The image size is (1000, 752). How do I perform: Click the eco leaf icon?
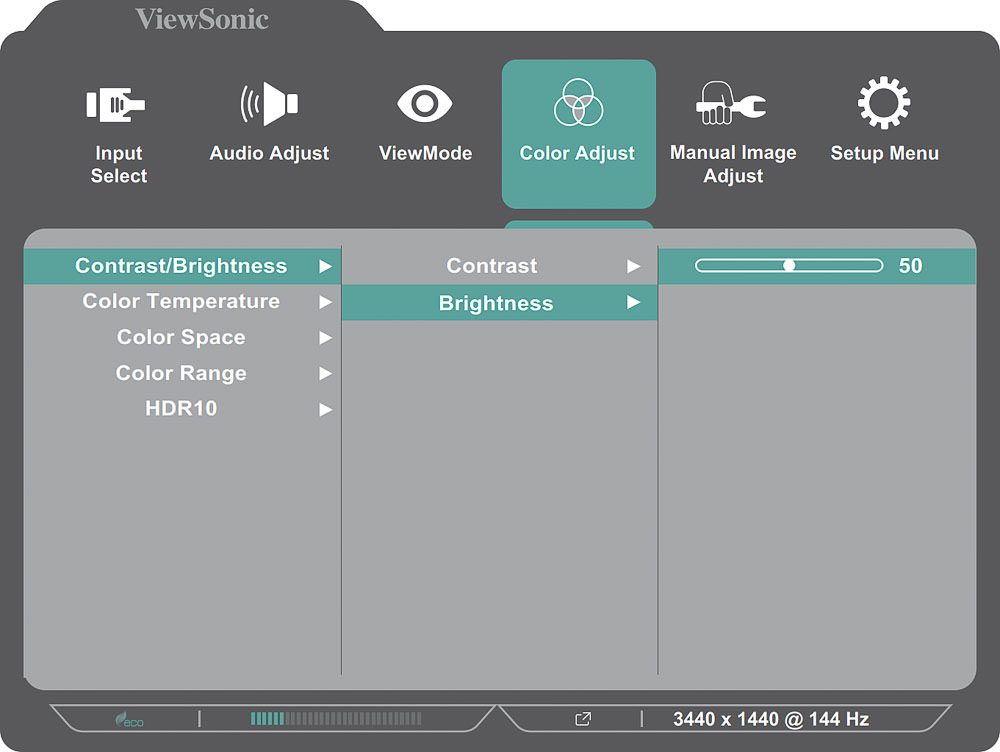(124, 719)
